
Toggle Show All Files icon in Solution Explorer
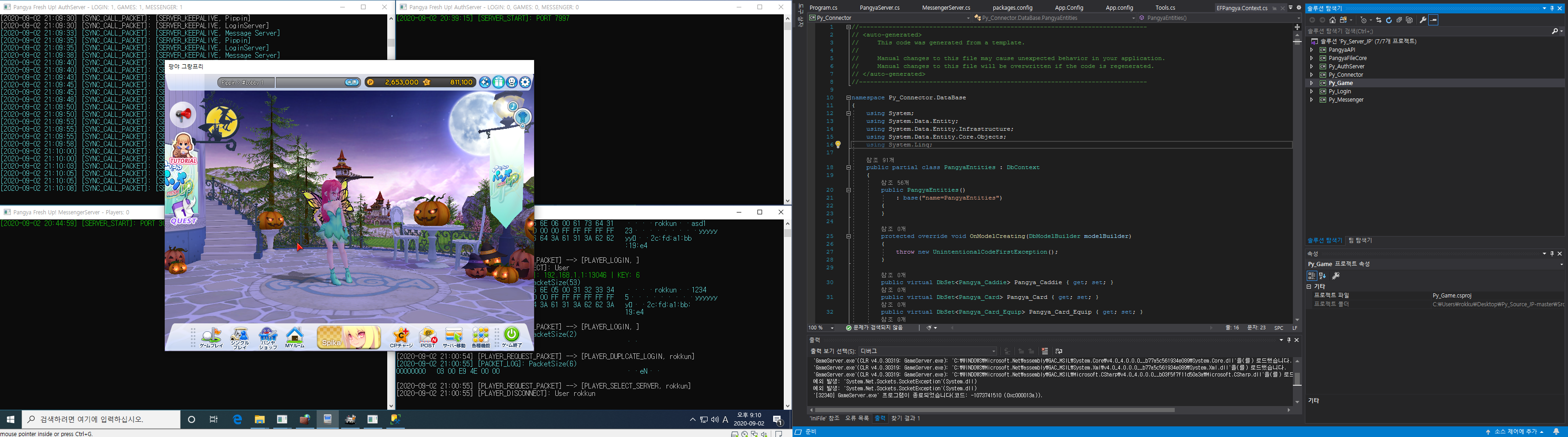coord(1408,20)
